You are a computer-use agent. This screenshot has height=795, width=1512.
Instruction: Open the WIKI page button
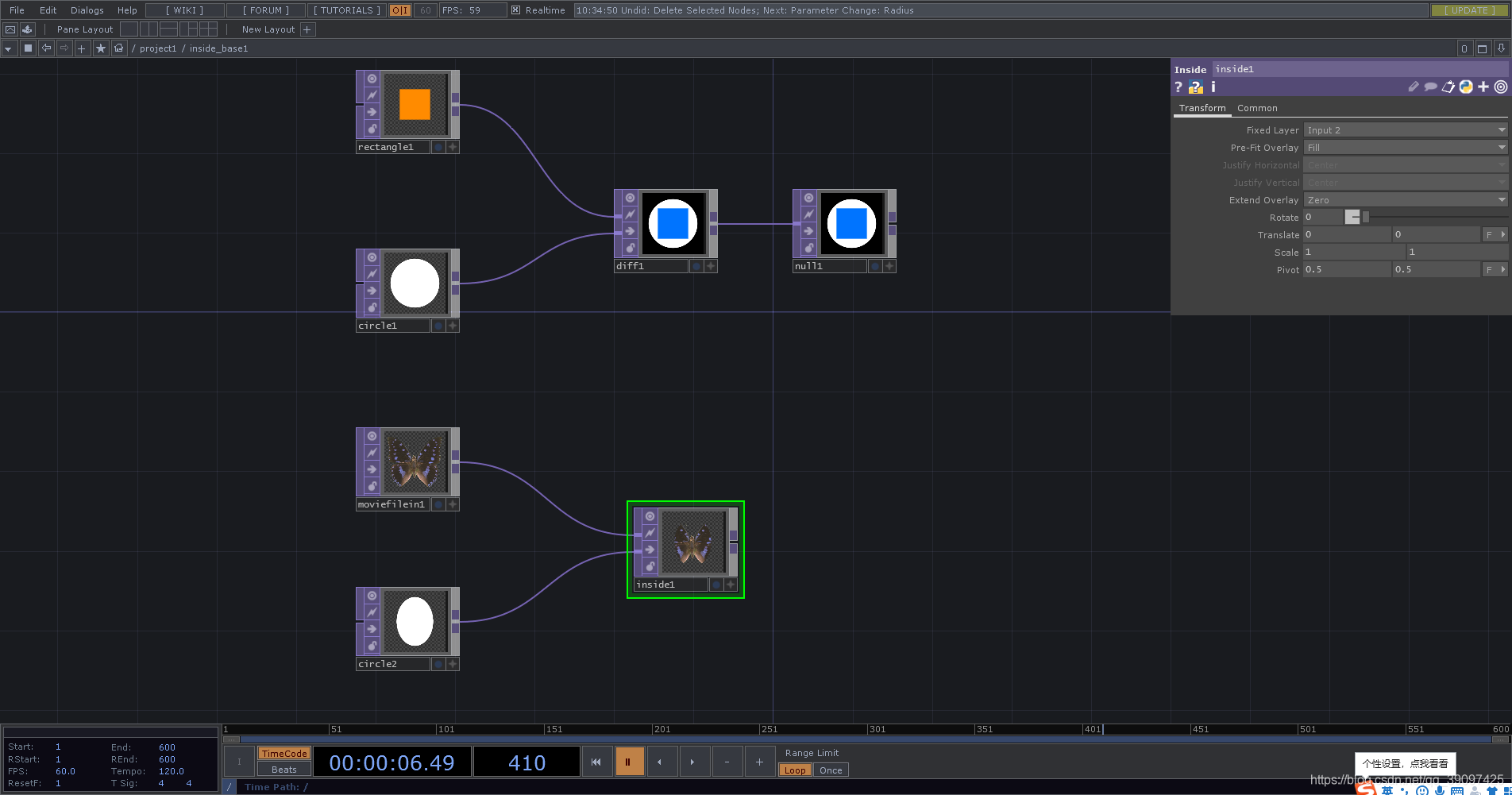tap(183, 10)
